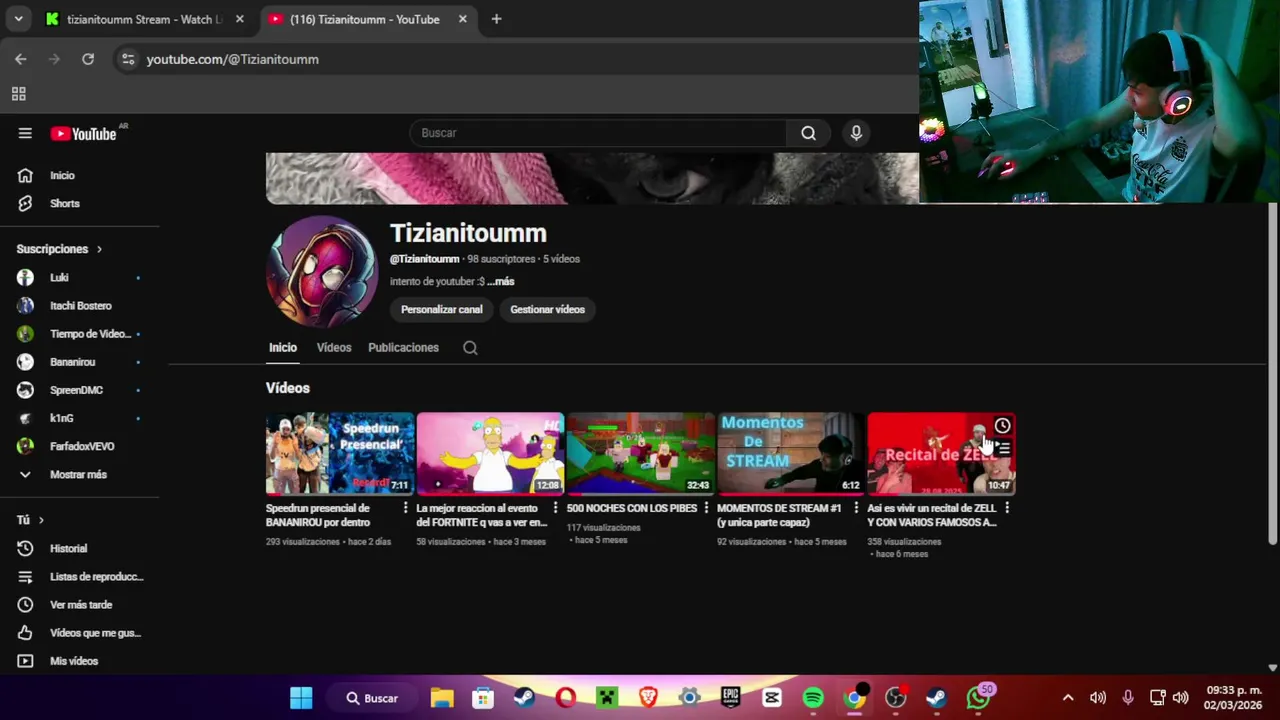Open the 500 NOCHES CON LOS PIBES thumbnail
1280x720 pixels.
[640, 453]
